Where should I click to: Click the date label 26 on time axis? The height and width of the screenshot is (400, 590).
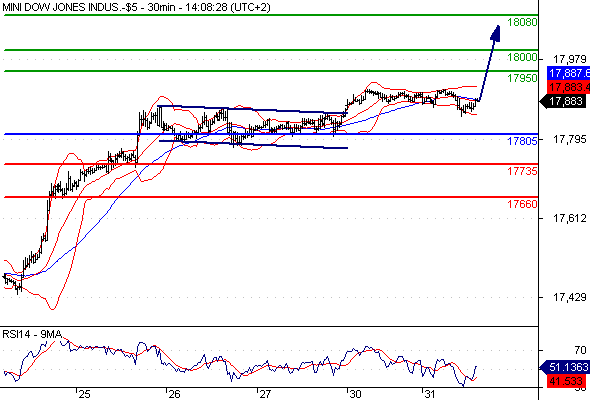(x=174, y=394)
